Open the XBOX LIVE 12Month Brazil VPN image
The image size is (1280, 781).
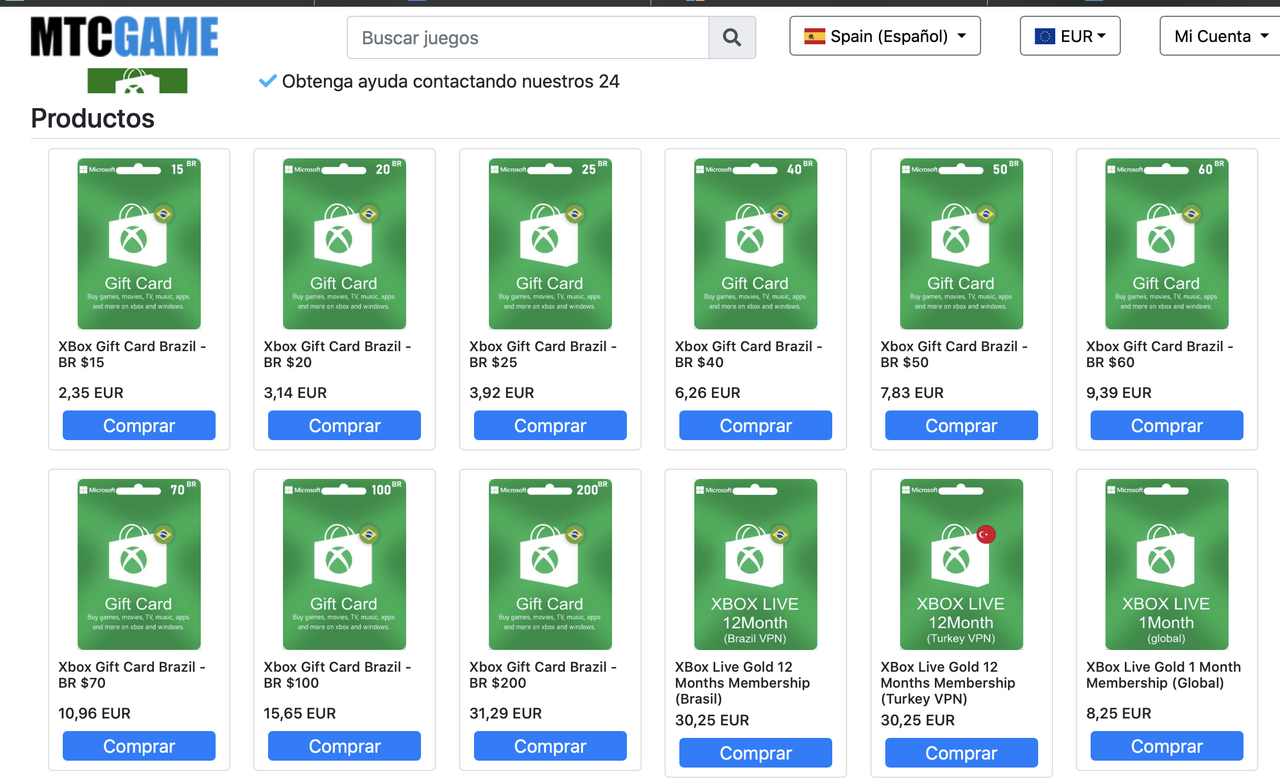756,564
